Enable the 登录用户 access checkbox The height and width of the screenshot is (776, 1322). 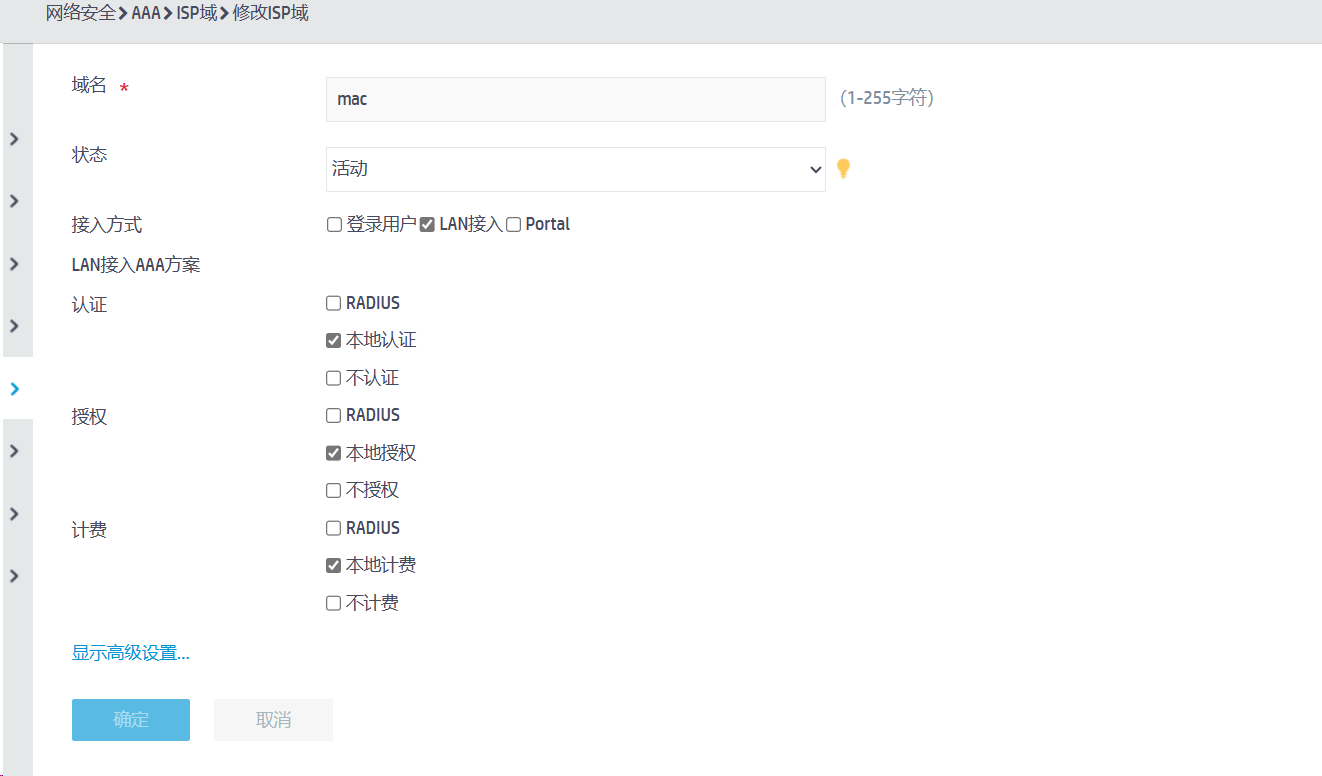point(334,225)
